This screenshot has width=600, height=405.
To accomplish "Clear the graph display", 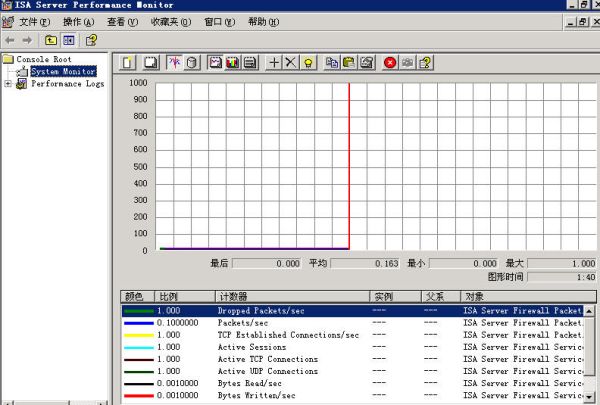I will (150, 62).
